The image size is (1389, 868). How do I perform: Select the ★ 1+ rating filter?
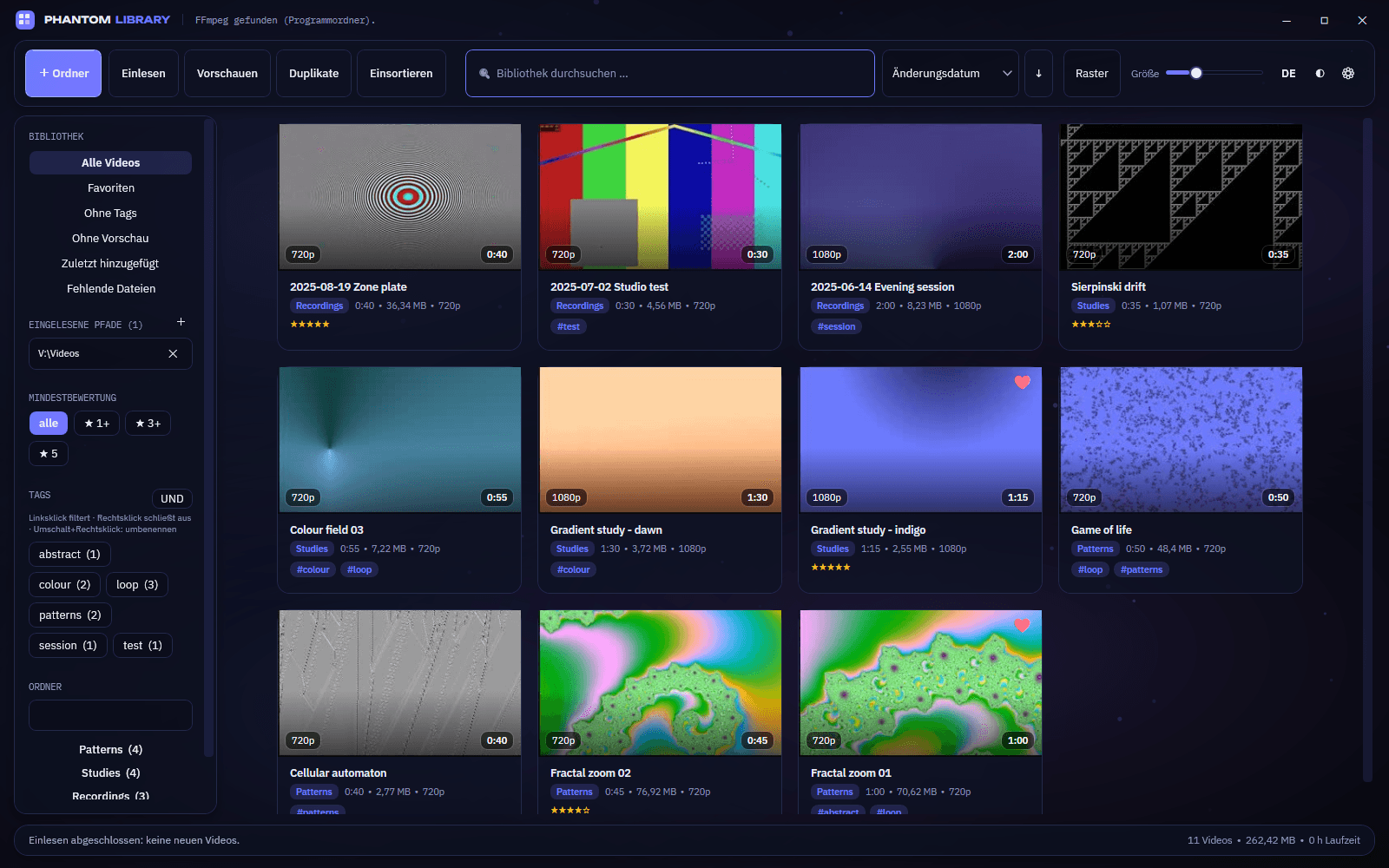click(x=96, y=423)
